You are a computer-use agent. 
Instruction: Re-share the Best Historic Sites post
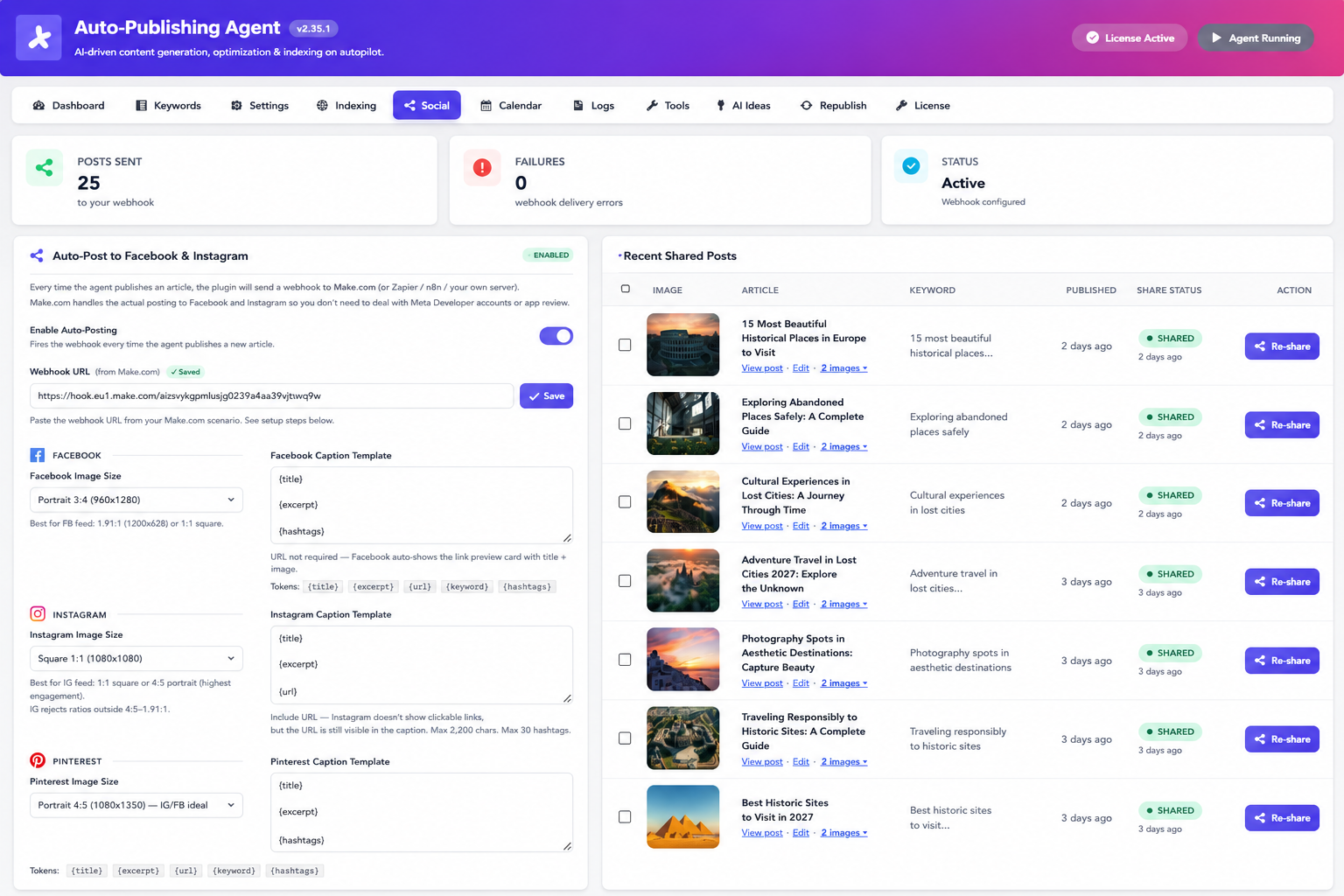tap(1282, 818)
